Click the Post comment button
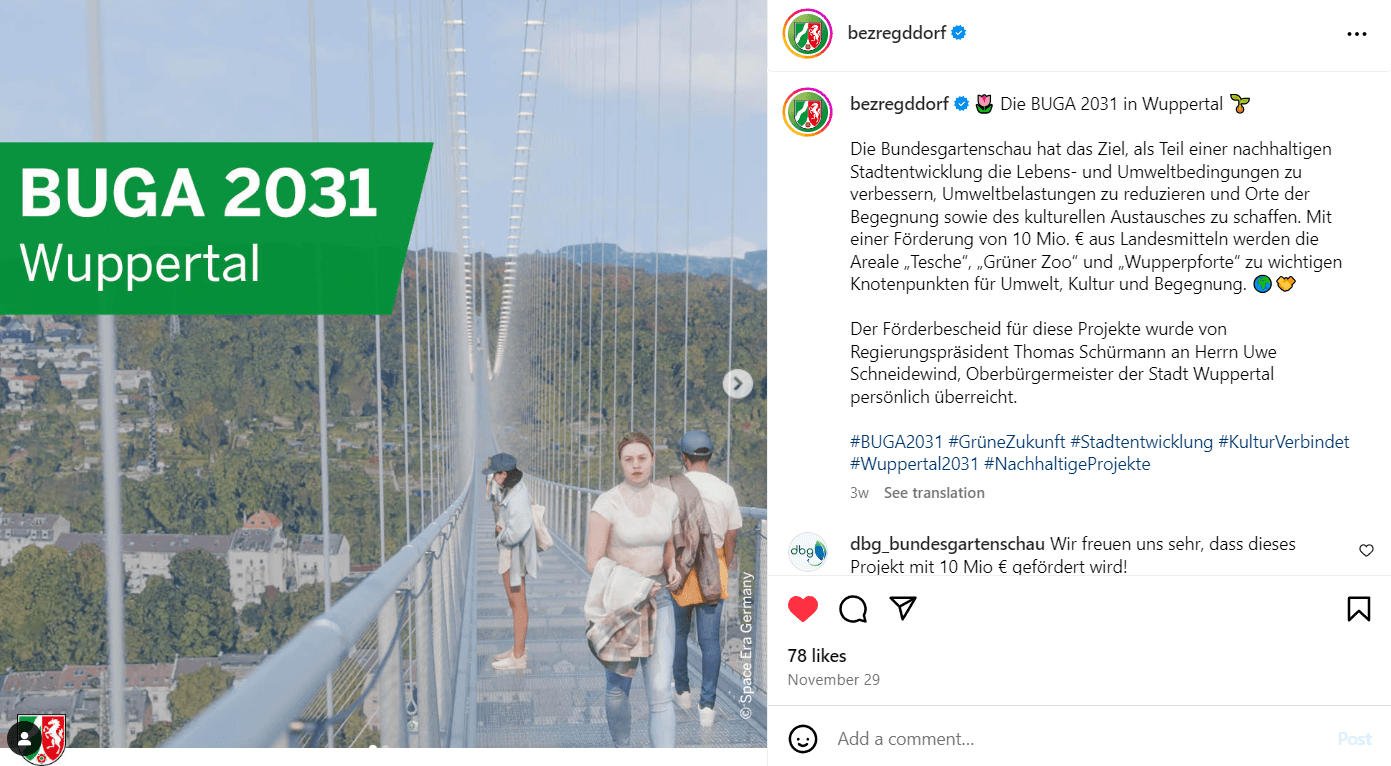The height and width of the screenshot is (766, 1391). tap(1355, 739)
